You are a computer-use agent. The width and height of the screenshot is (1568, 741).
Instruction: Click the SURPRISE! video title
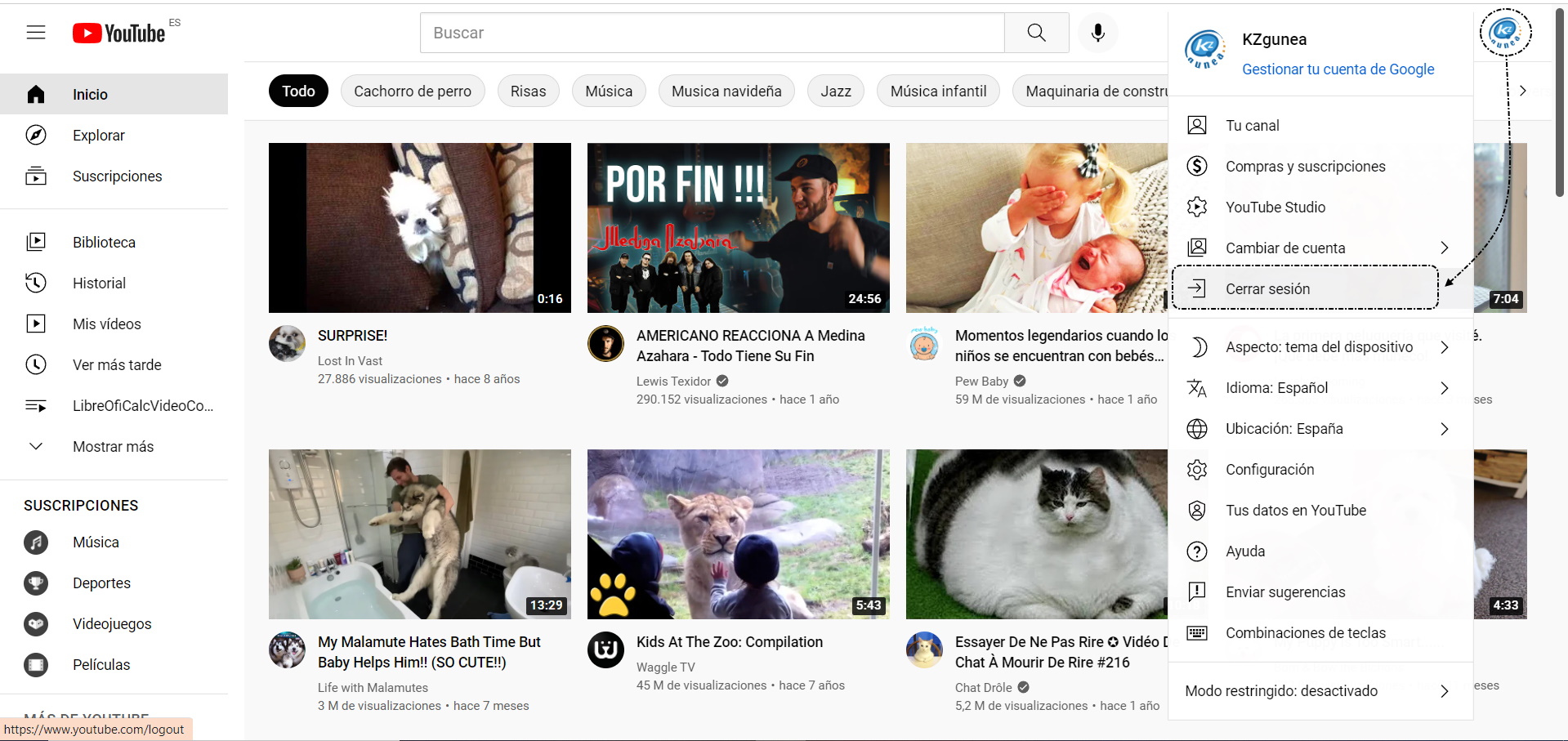tap(352, 335)
